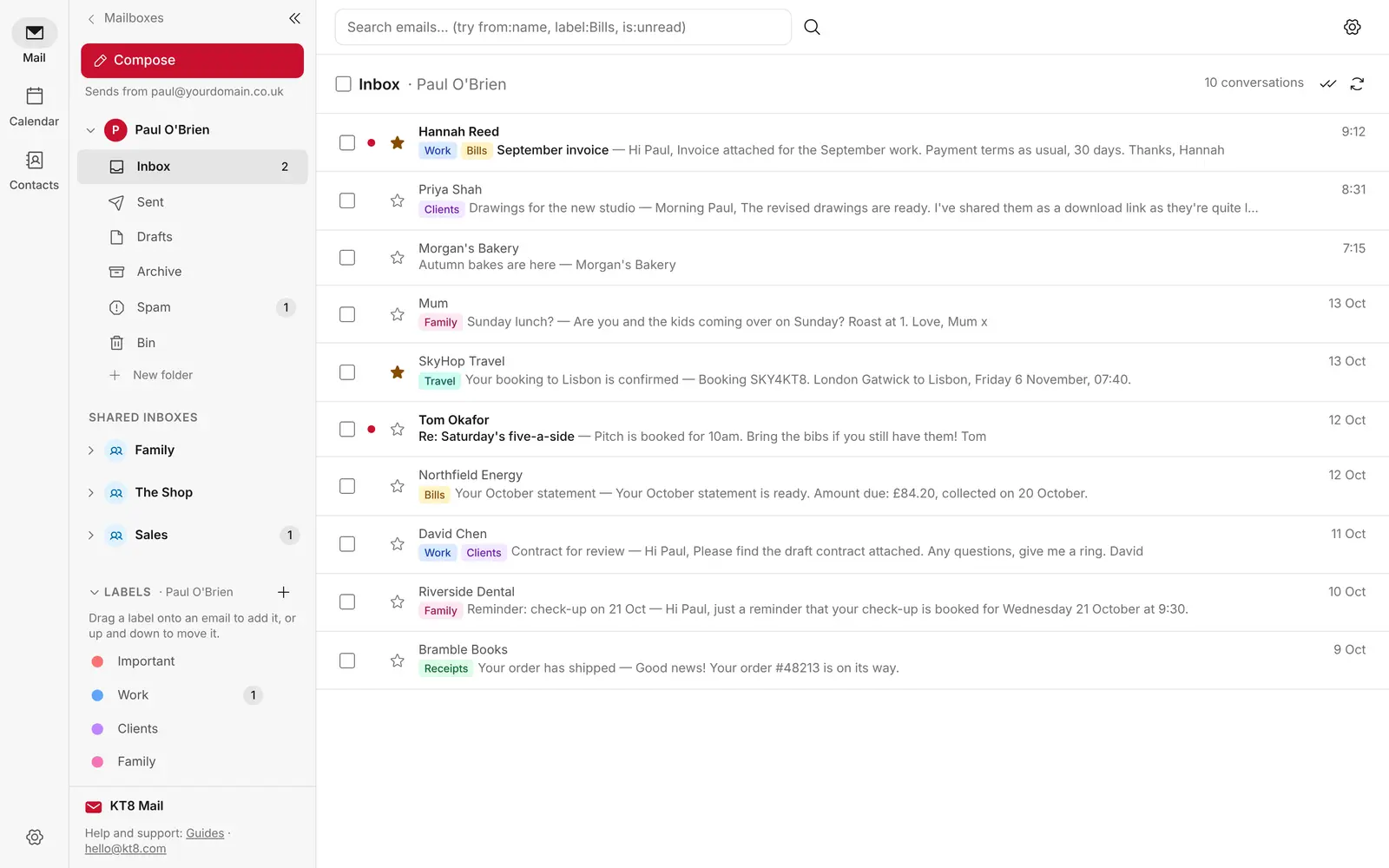Star the David Chen email
The height and width of the screenshot is (868, 1389).
[397, 544]
